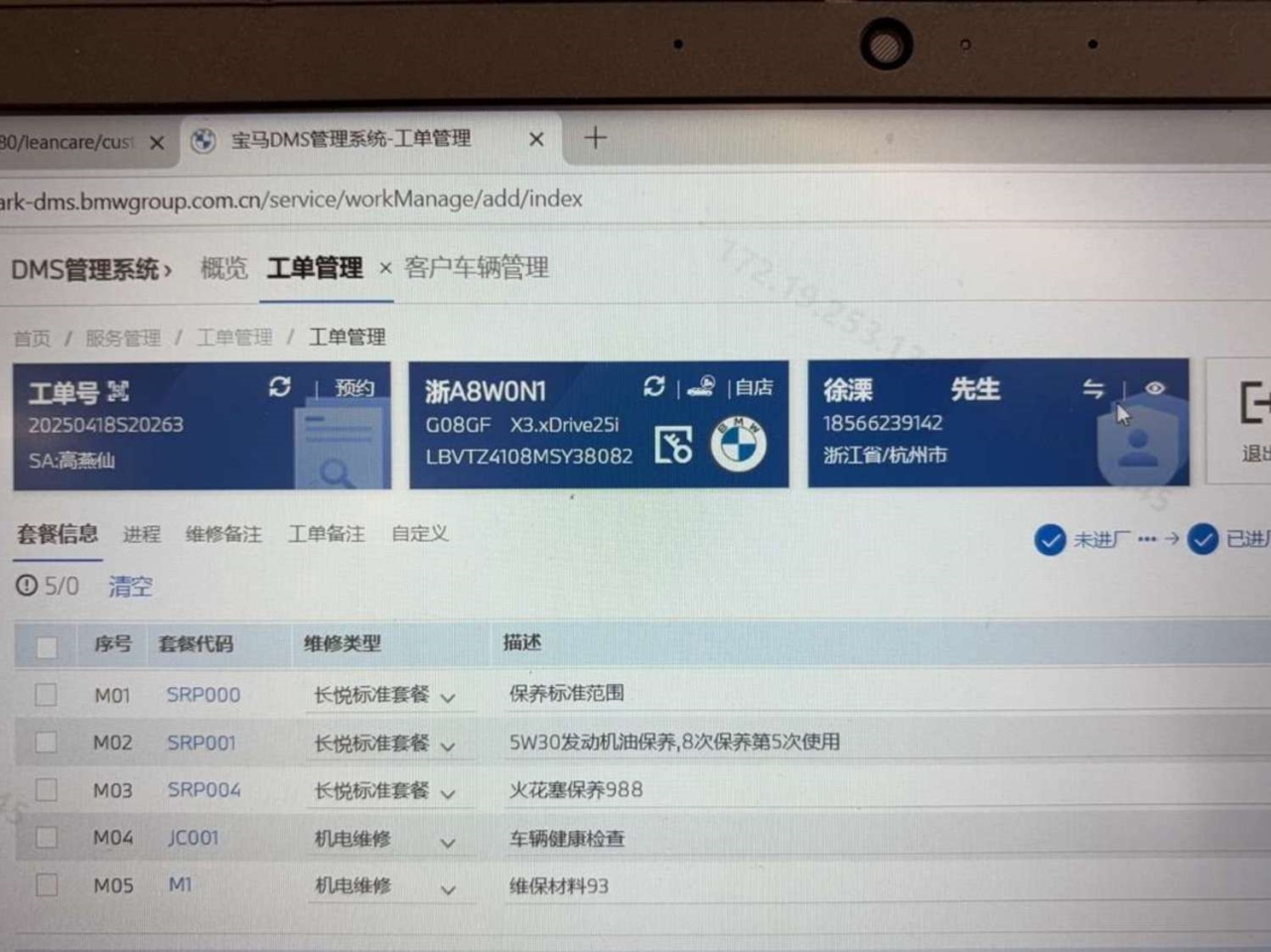Click the 已进厂 checkmark status icon
Image resolution: width=1271 pixels, height=952 pixels.
pos(1202,538)
